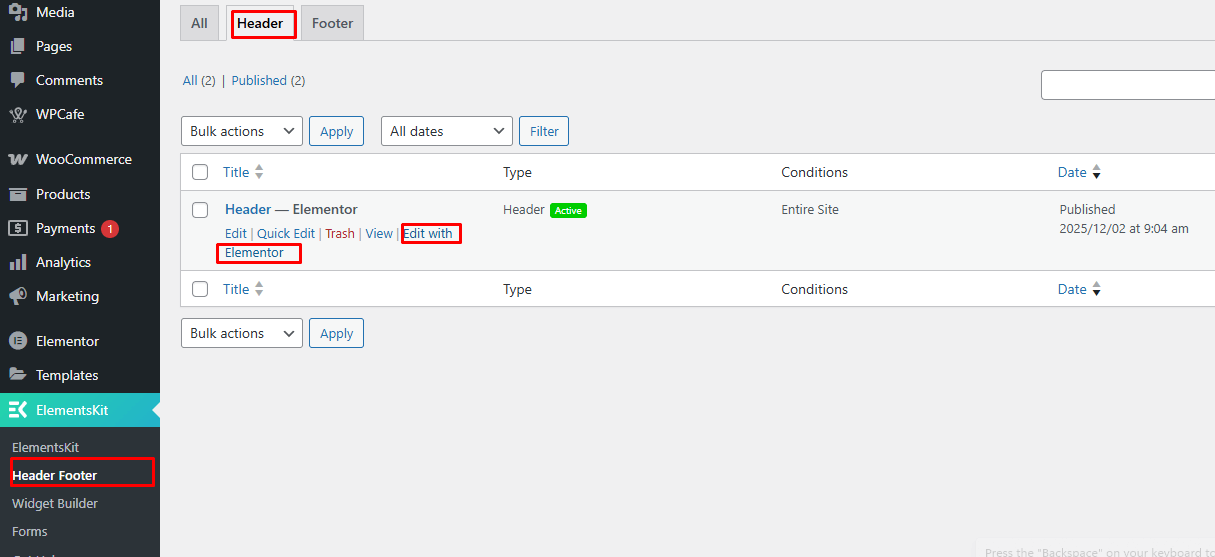Viewport: 1215px width, 557px height.
Task: Open the bottom Bulk actions dropdown
Action: 241,333
